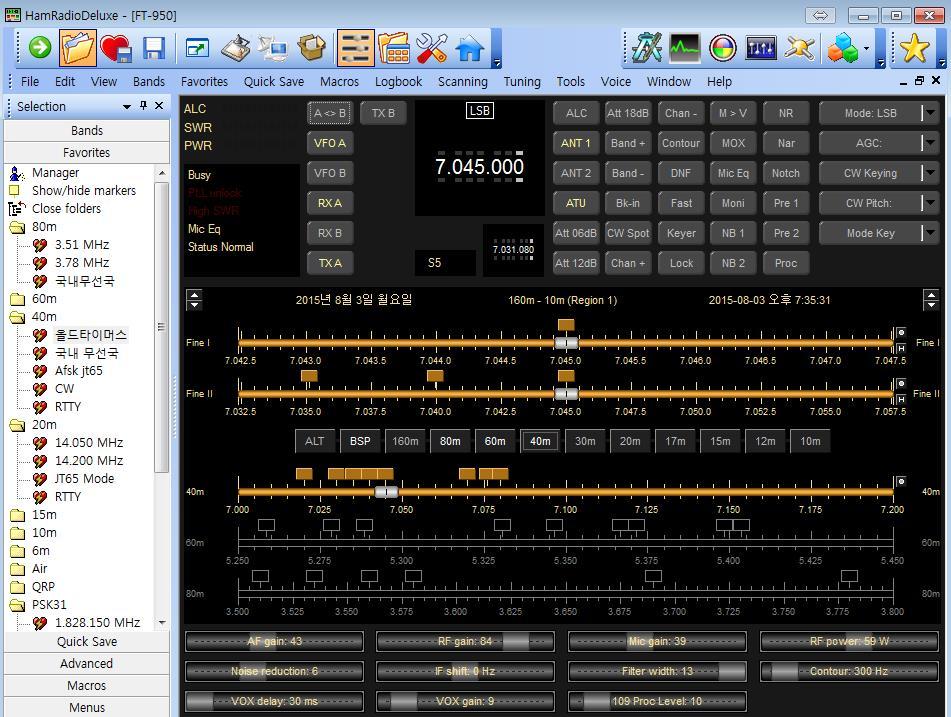This screenshot has width=951, height=717.
Task: Click the yellow star favorites icon
Action: [x=914, y=47]
